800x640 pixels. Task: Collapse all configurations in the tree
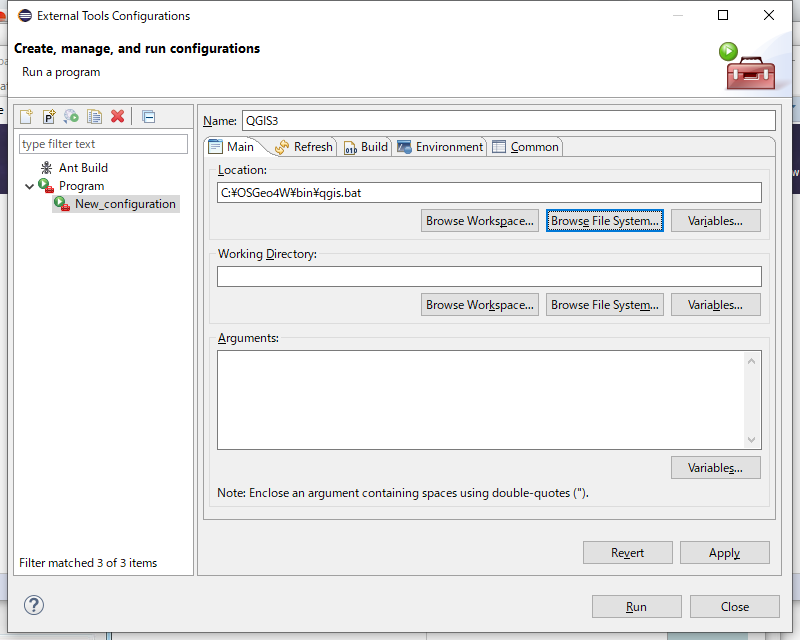tap(148, 117)
